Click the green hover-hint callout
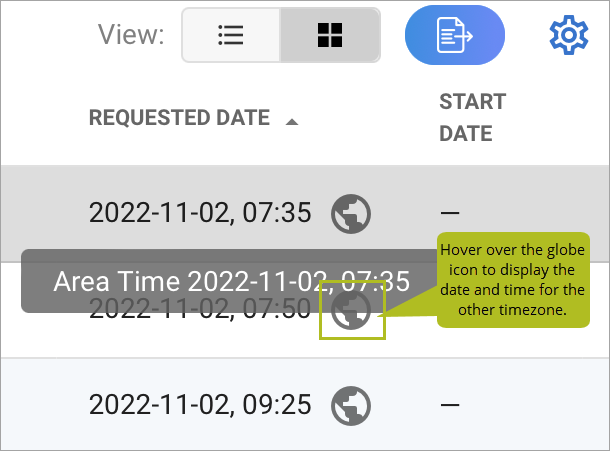This screenshot has height=451, width=610. click(x=513, y=280)
